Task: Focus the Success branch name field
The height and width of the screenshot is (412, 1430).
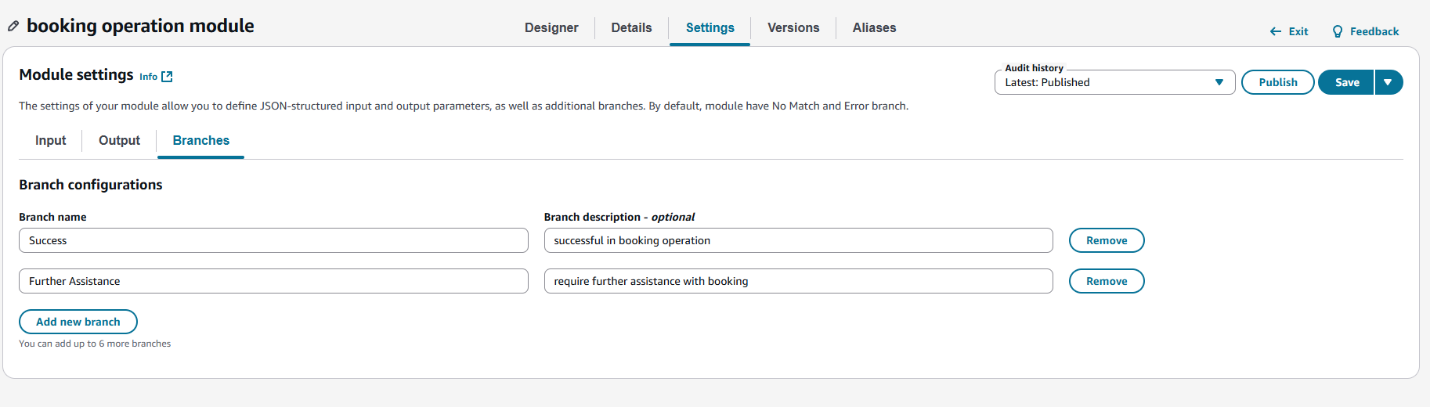Action: pos(273,241)
